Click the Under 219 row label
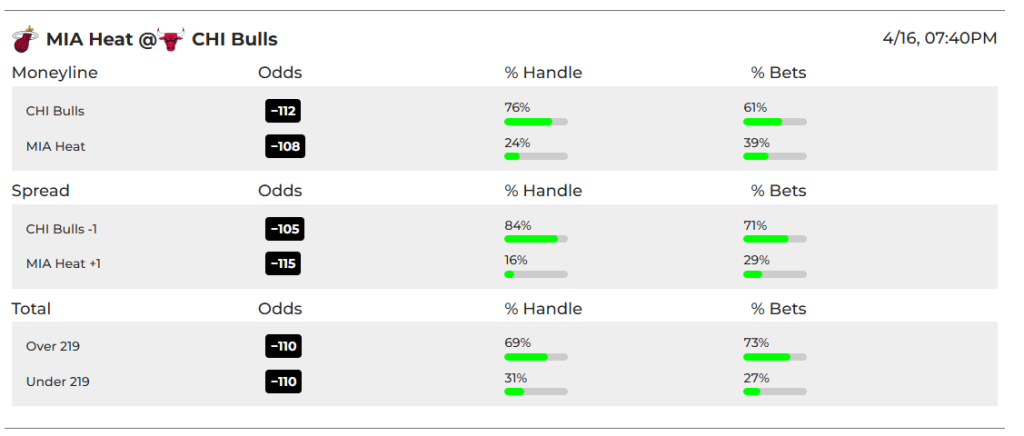 tap(57, 382)
